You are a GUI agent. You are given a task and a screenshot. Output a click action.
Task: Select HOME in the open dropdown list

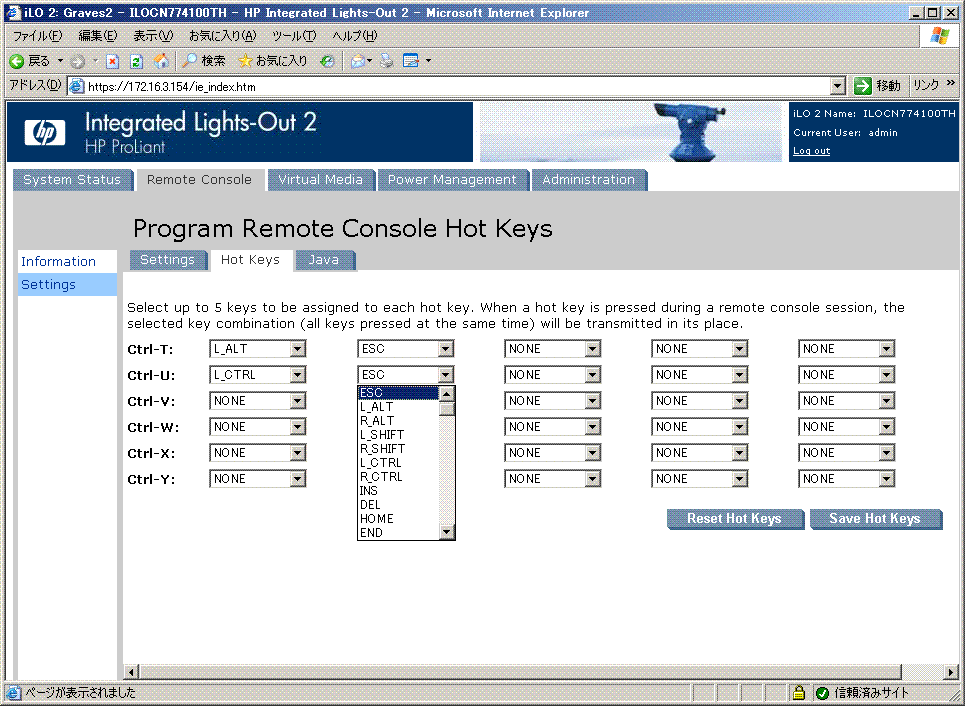pyautogui.click(x=399, y=519)
